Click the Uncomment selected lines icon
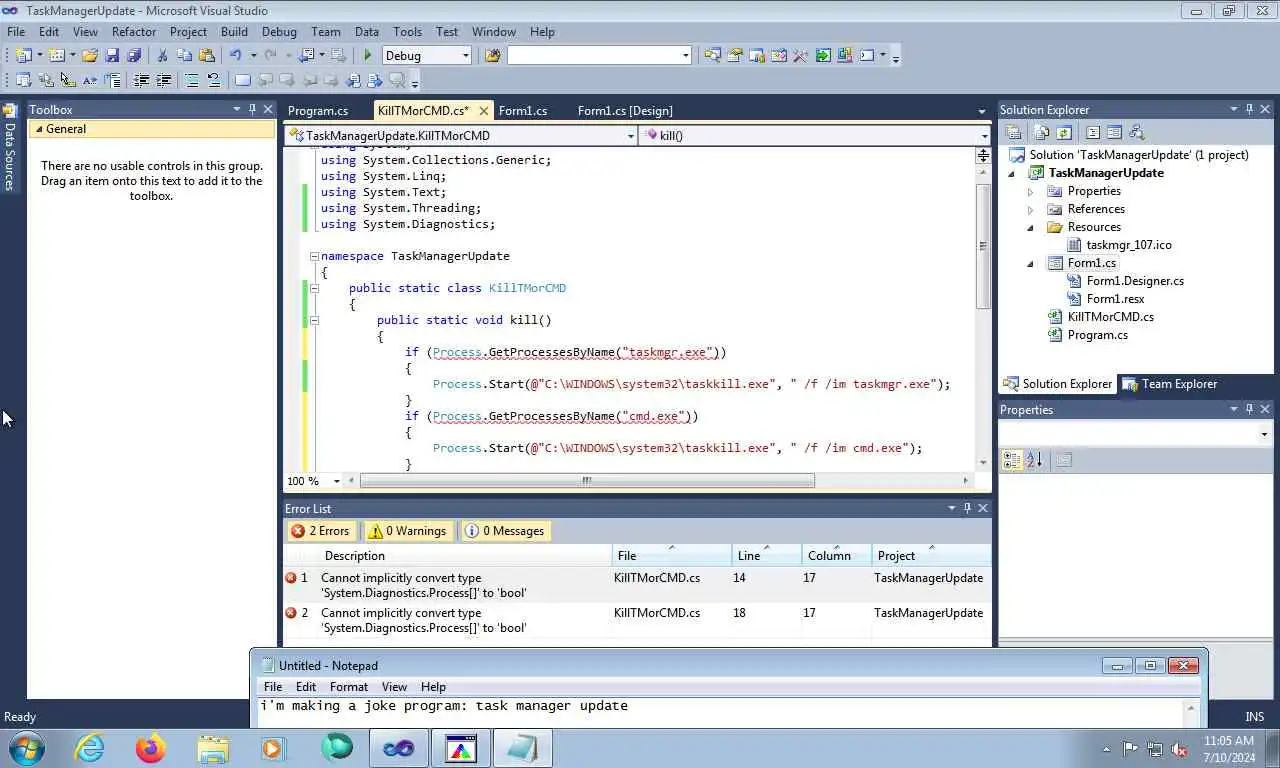The width and height of the screenshot is (1280, 768). point(213,81)
